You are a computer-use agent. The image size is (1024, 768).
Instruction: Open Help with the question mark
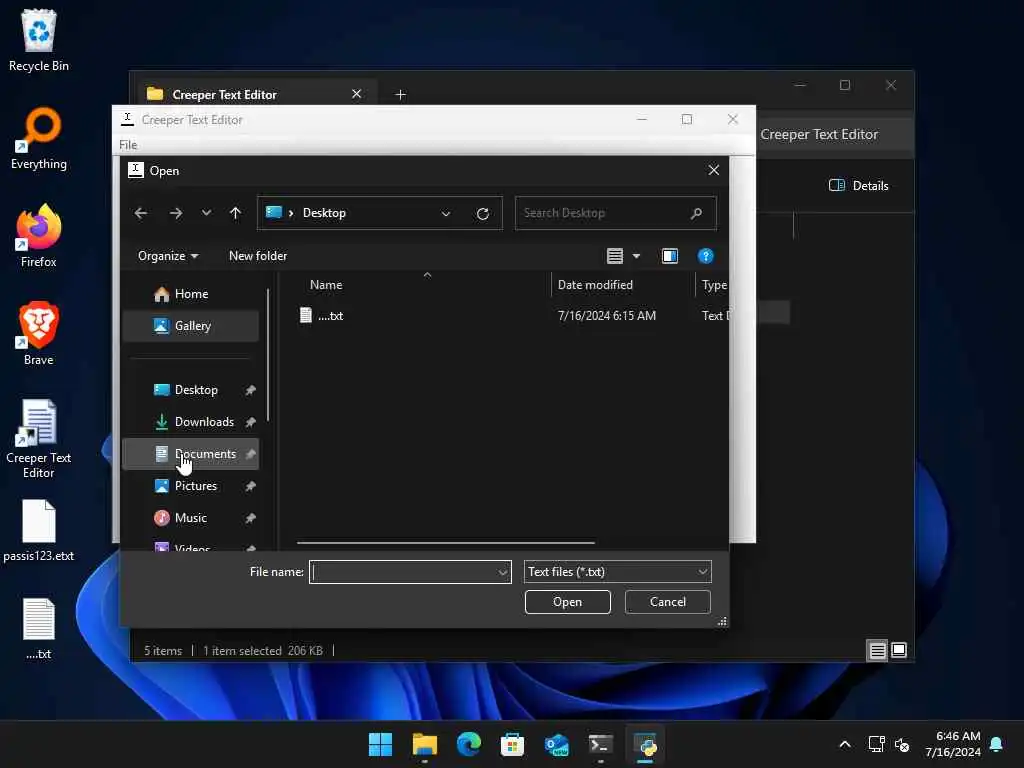(705, 256)
